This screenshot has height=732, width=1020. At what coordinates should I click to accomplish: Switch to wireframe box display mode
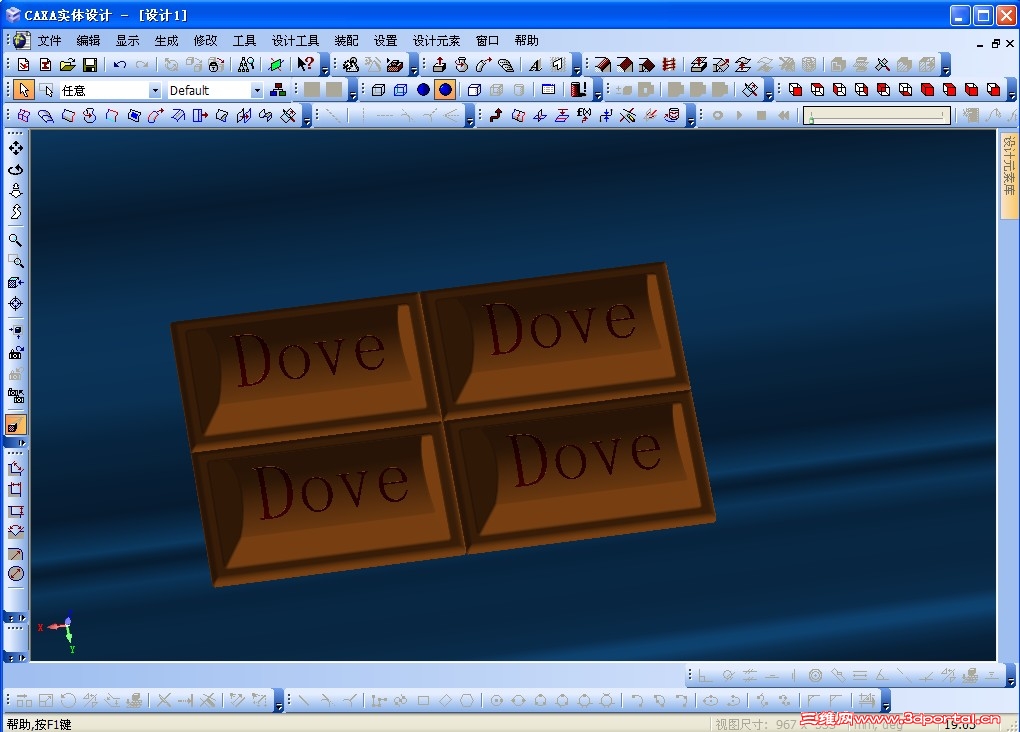(x=378, y=90)
